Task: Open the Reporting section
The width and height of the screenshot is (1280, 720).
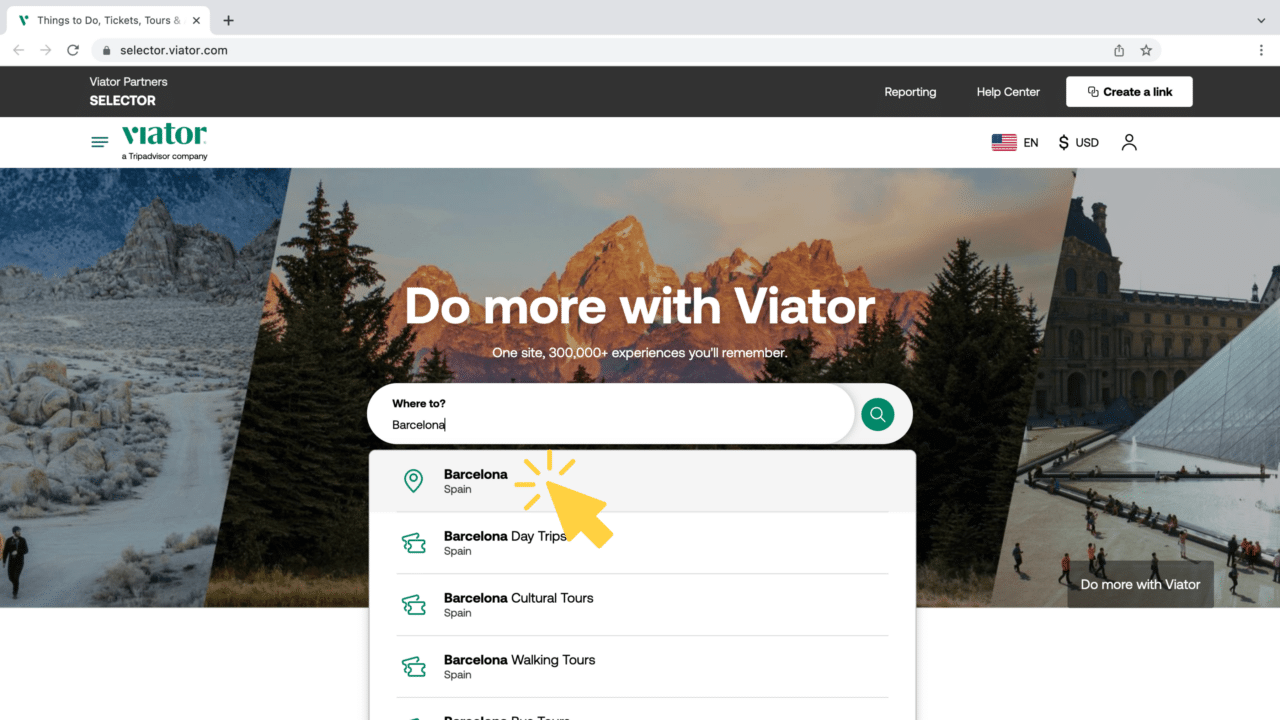Action: pos(910,91)
